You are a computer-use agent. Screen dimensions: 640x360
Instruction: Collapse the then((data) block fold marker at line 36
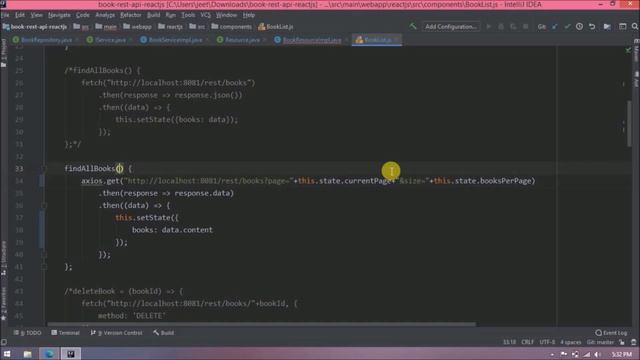tap(44, 205)
